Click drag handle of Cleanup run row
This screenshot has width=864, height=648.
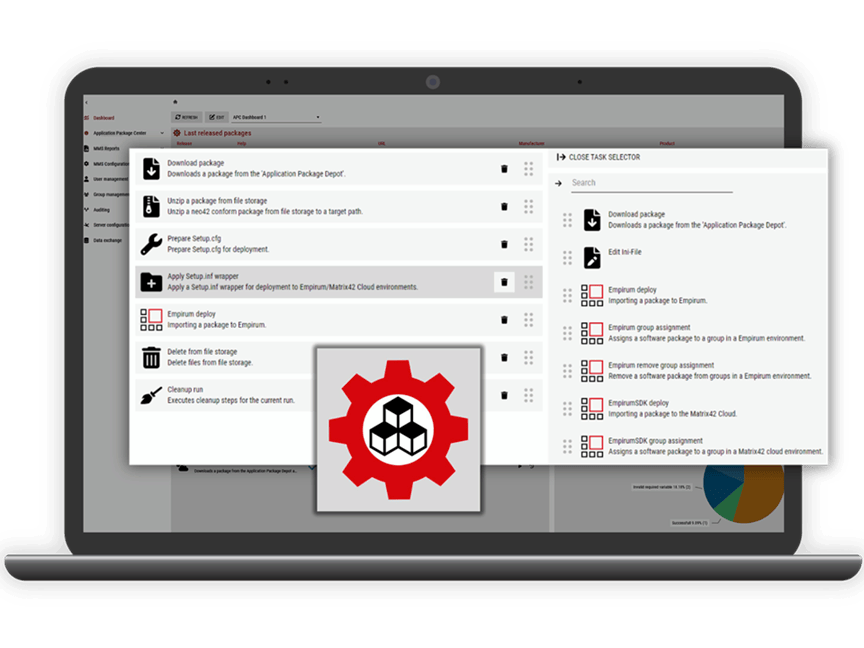click(x=528, y=395)
